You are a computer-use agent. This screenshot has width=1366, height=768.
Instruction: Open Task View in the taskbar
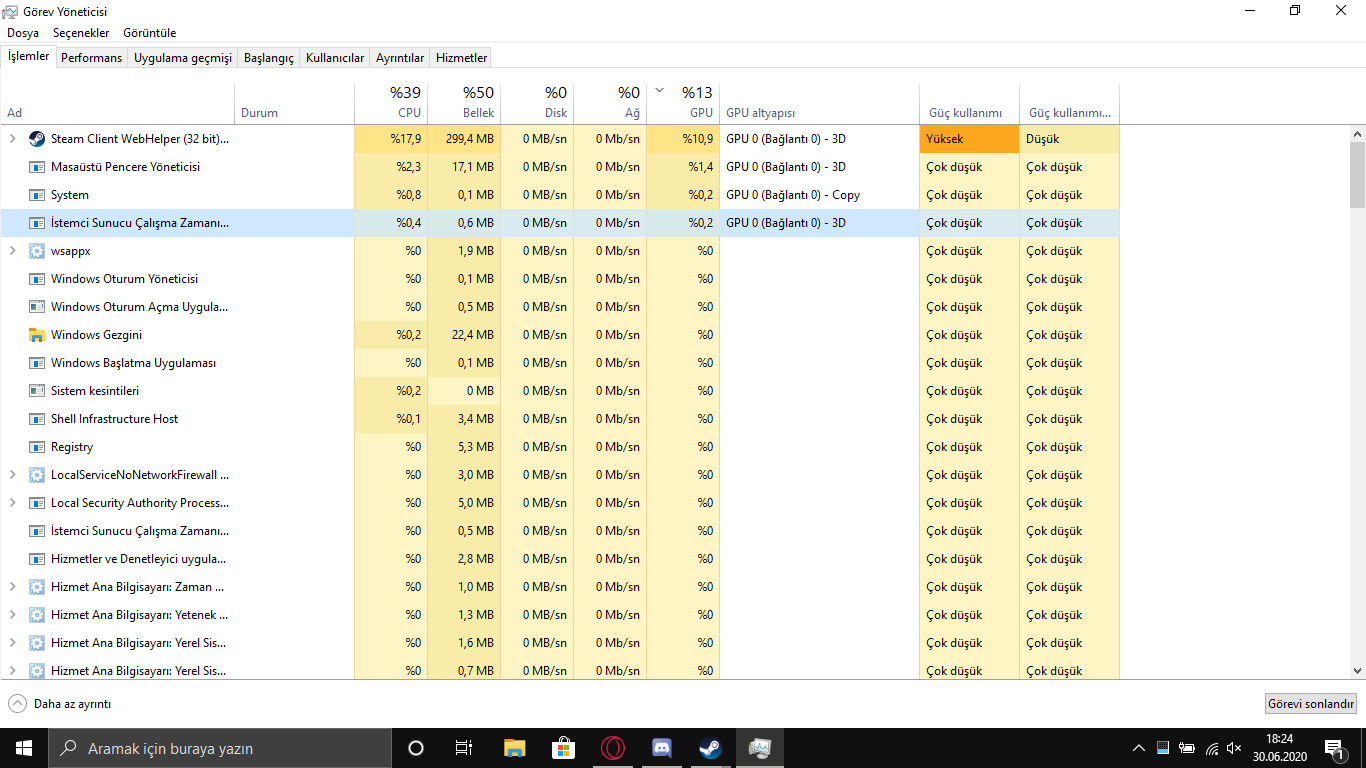[x=464, y=748]
